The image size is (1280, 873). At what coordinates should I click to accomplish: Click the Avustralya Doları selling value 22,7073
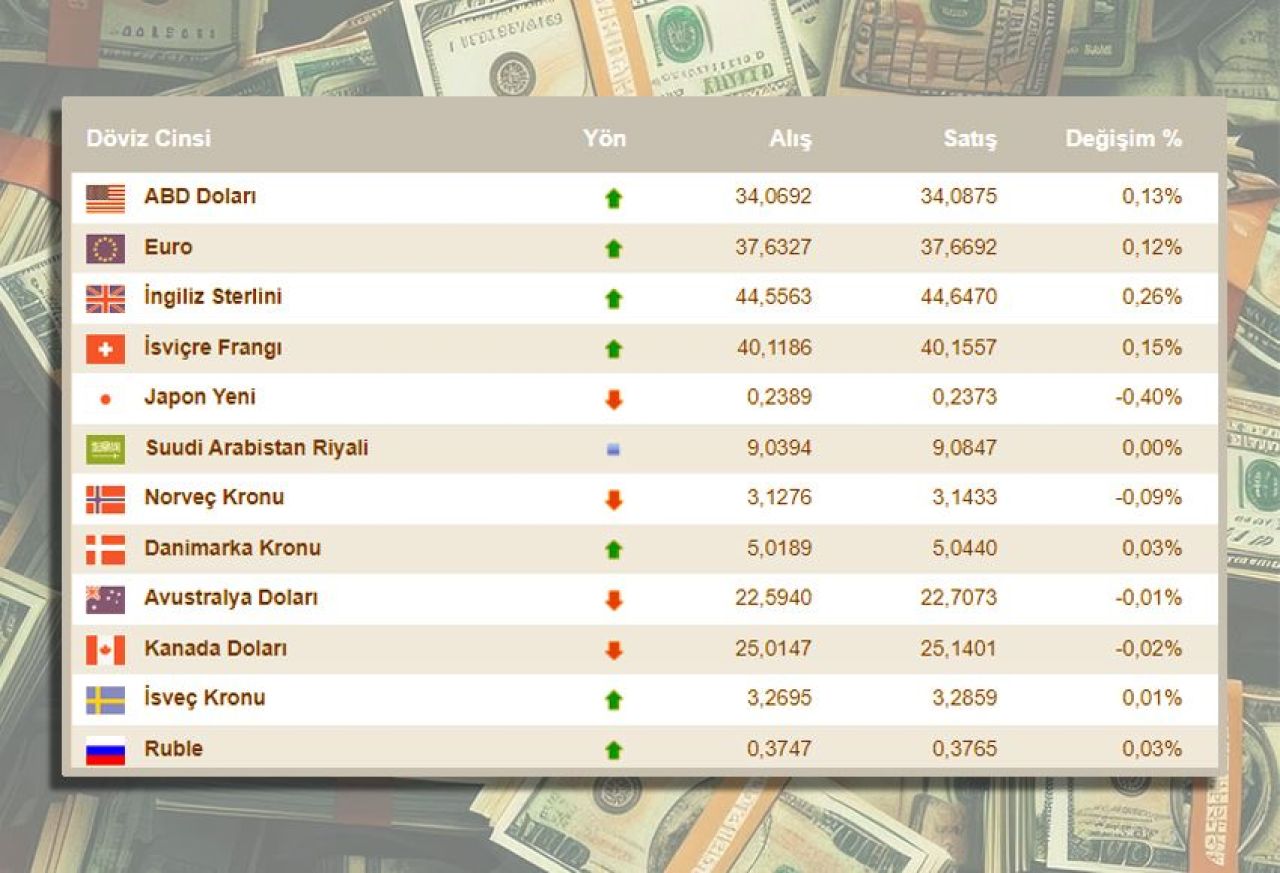[x=958, y=598]
